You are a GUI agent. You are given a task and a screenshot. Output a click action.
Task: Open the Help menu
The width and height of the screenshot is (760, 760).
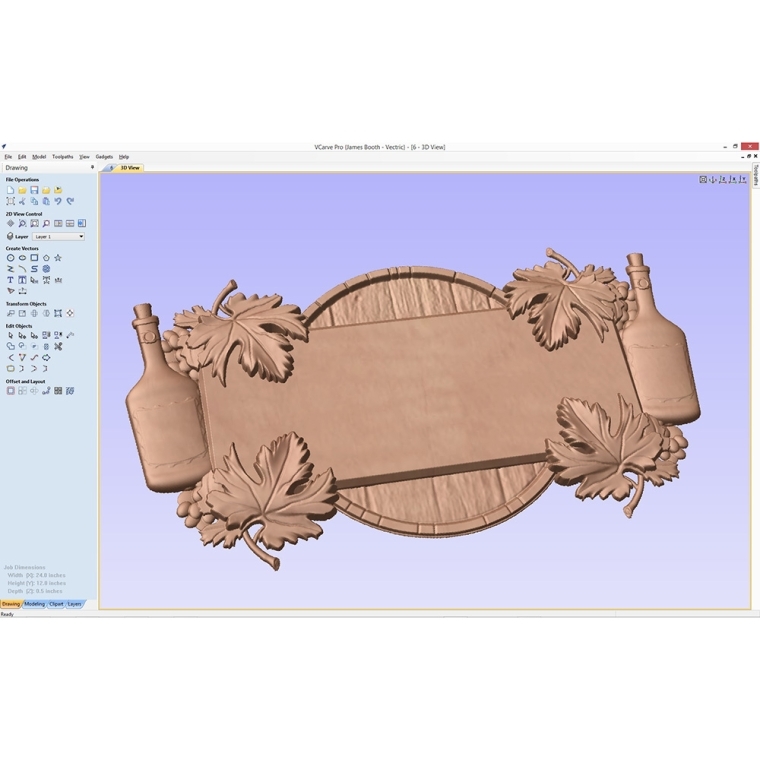124,157
